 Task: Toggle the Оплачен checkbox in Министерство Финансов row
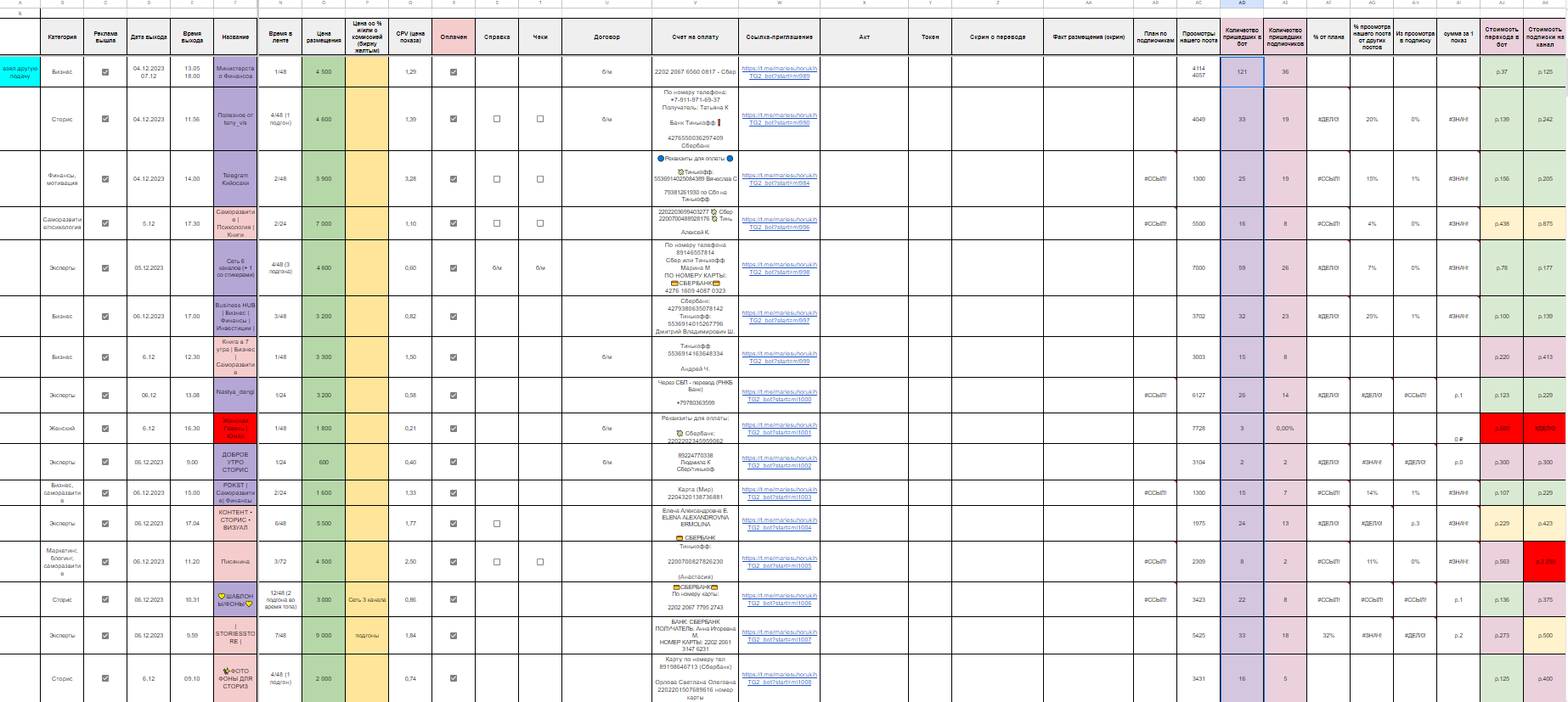[454, 72]
